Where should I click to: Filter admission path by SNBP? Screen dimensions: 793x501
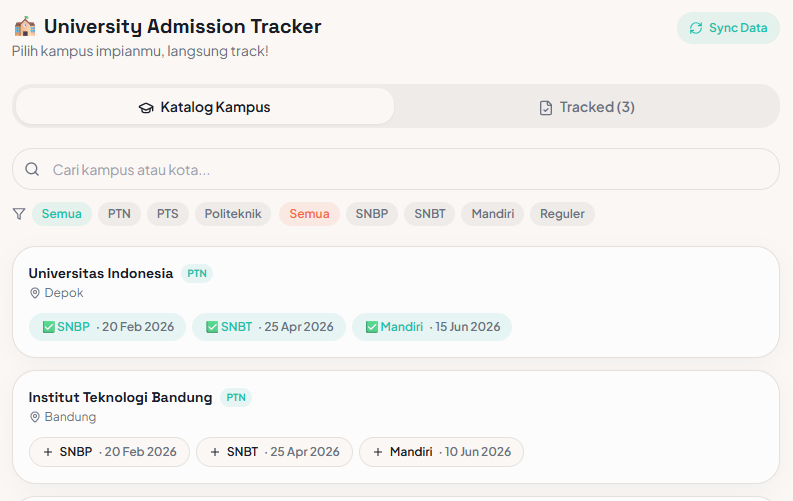pos(372,214)
